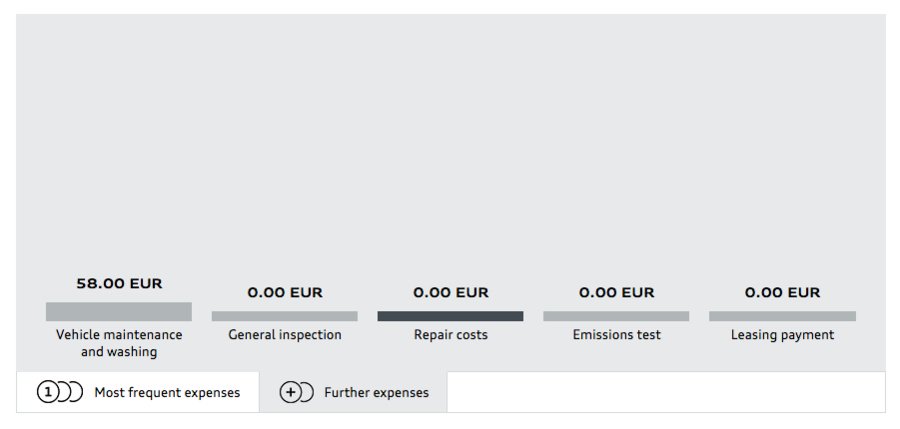Image resolution: width=900 pixels, height=429 pixels.
Task: Click the Vehicle maintenance and washing label
Action: coord(119,343)
